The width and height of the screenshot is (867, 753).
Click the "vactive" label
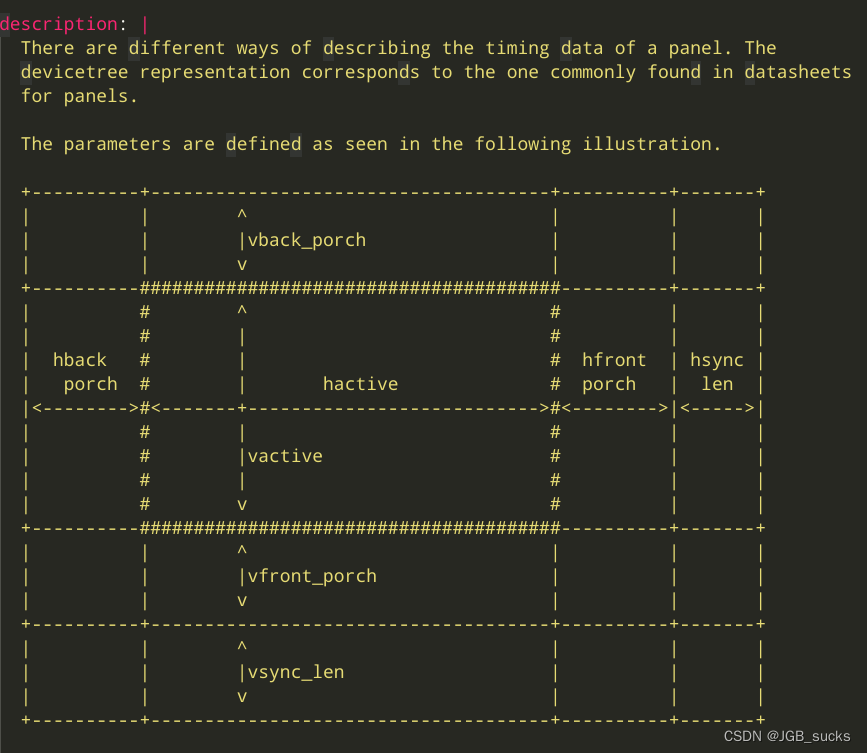pyautogui.click(x=284, y=456)
